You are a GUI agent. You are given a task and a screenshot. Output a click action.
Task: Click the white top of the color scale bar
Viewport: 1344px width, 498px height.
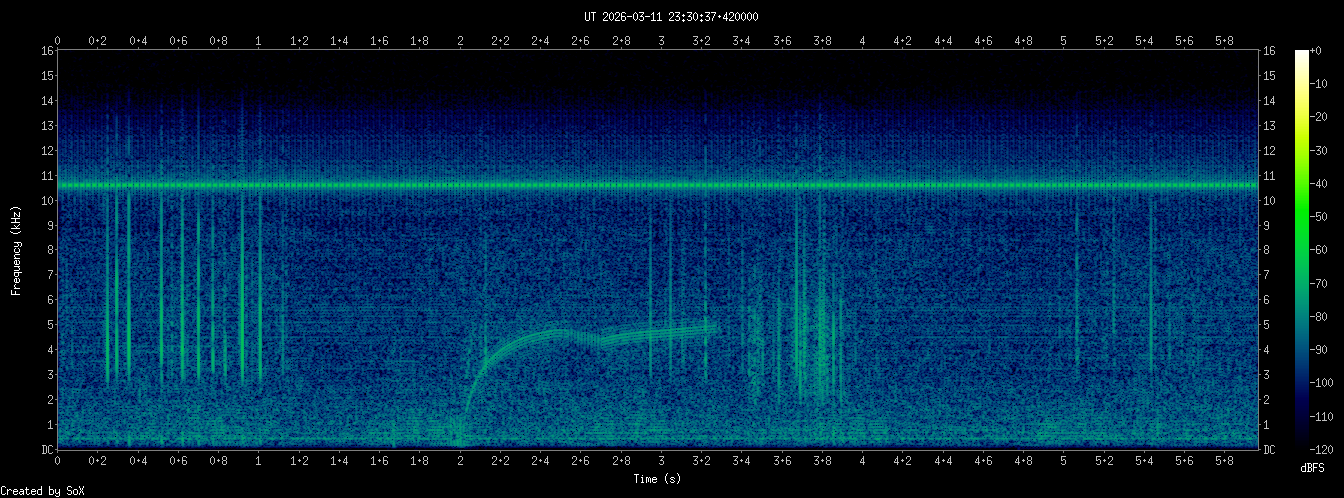click(1302, 56)
